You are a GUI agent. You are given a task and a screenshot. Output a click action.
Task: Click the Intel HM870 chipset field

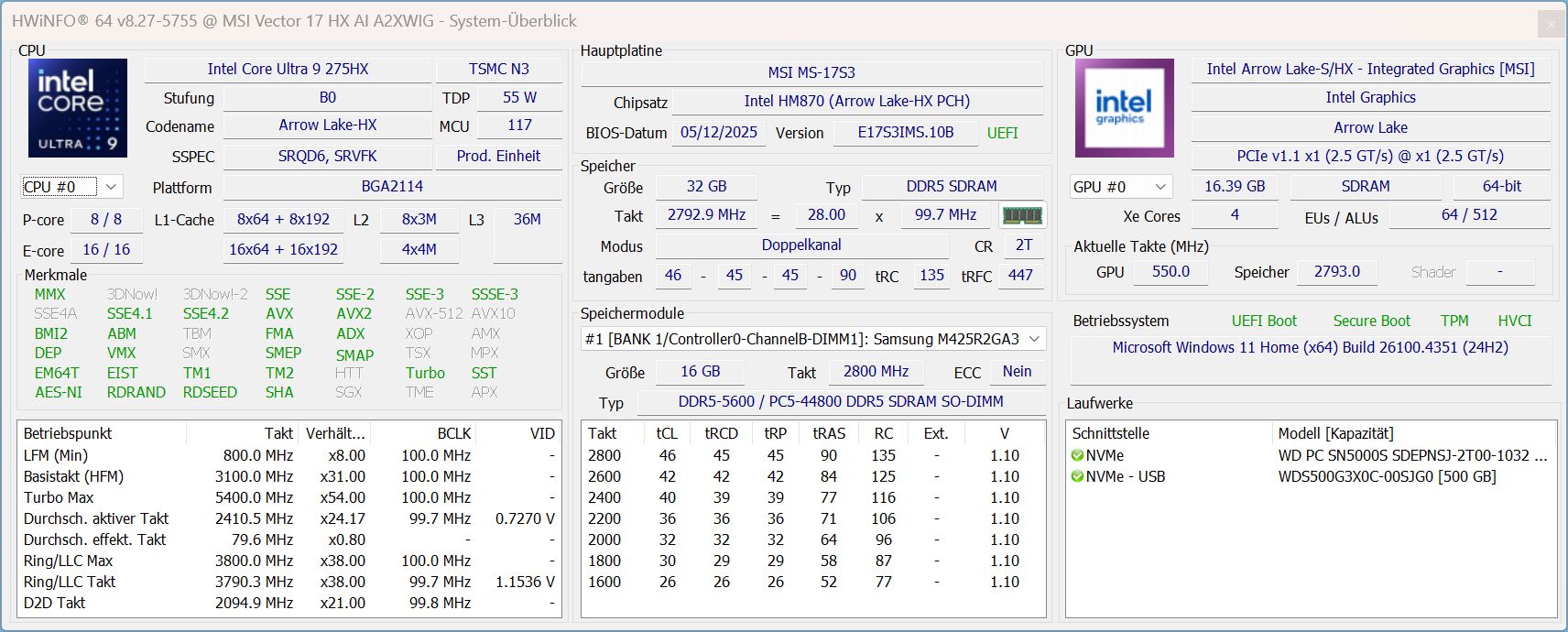point(856,102)
